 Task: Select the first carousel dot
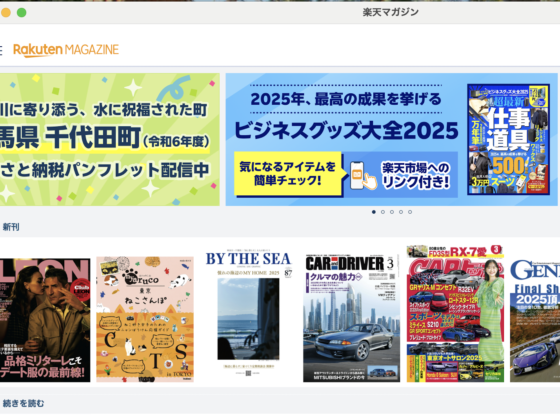374,212
